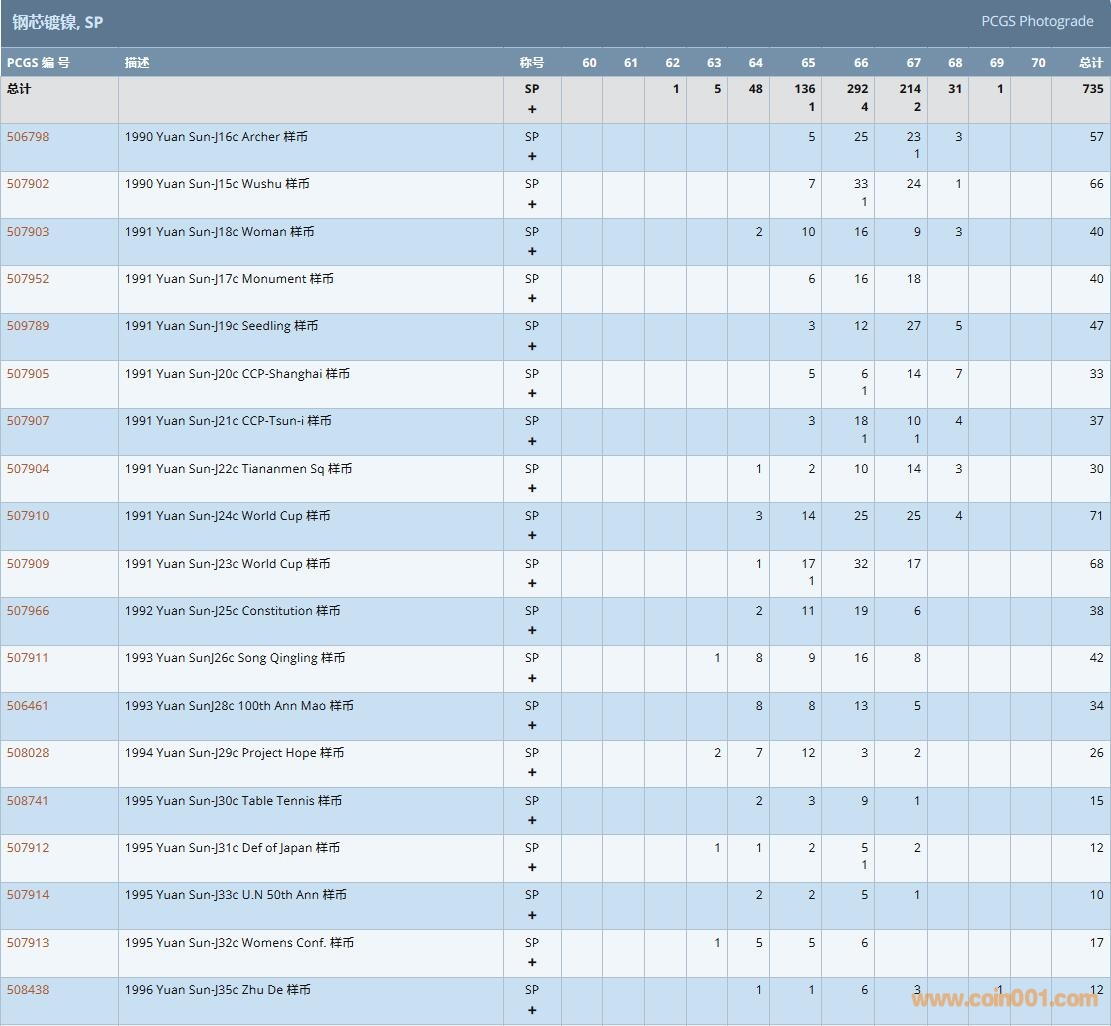The width and height of the screenshot is (1111, 1026).
Task: Click PCGS number 507903 for Woman coin
Action: click(28, 232)
